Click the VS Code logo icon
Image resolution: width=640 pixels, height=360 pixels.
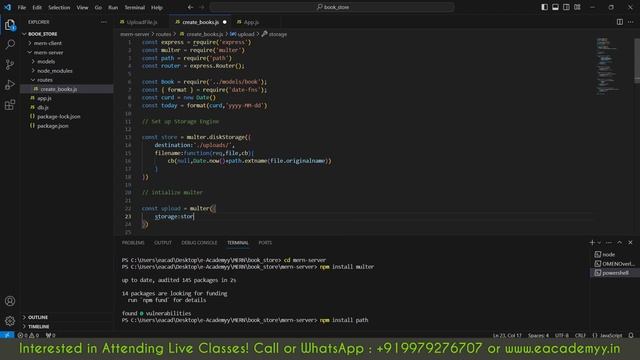coord(7,7)
